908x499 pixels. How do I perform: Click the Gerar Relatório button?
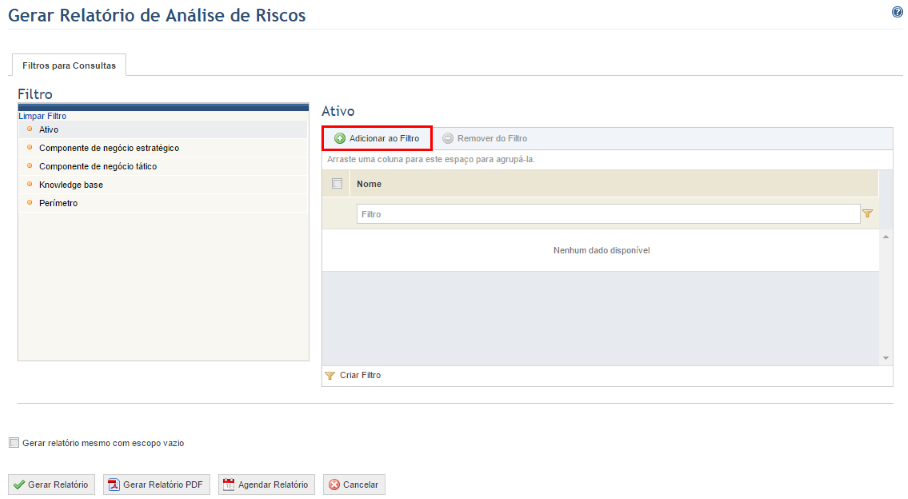52,485
